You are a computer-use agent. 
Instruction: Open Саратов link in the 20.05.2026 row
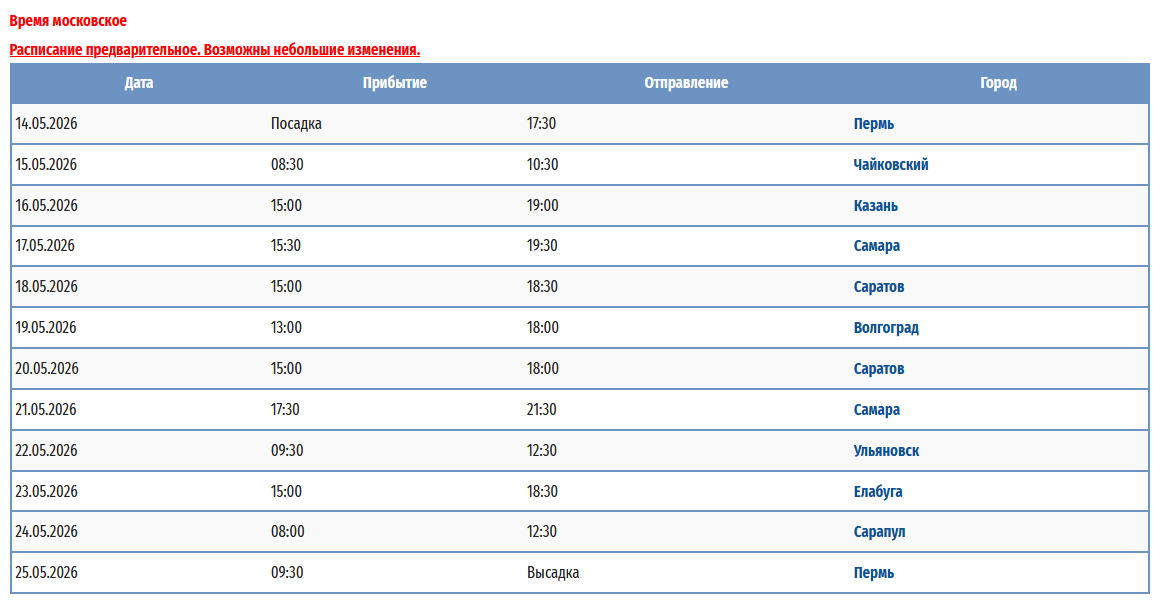coord(879,369)
